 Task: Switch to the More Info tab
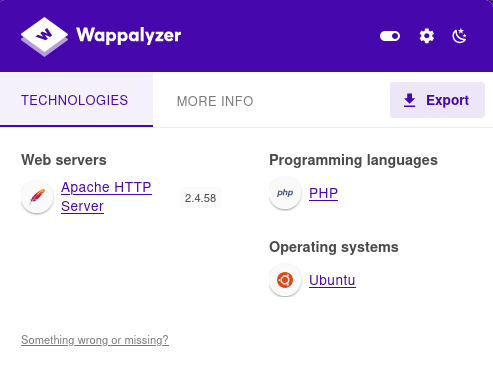(x=215, y=101)
